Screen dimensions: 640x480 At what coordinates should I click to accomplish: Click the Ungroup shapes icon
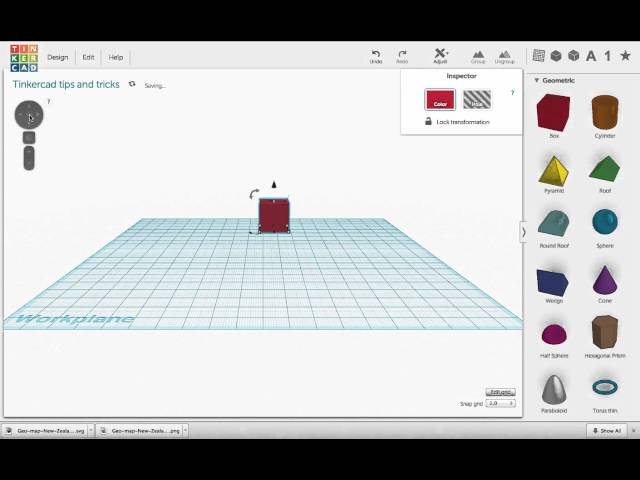click(504, 57)
